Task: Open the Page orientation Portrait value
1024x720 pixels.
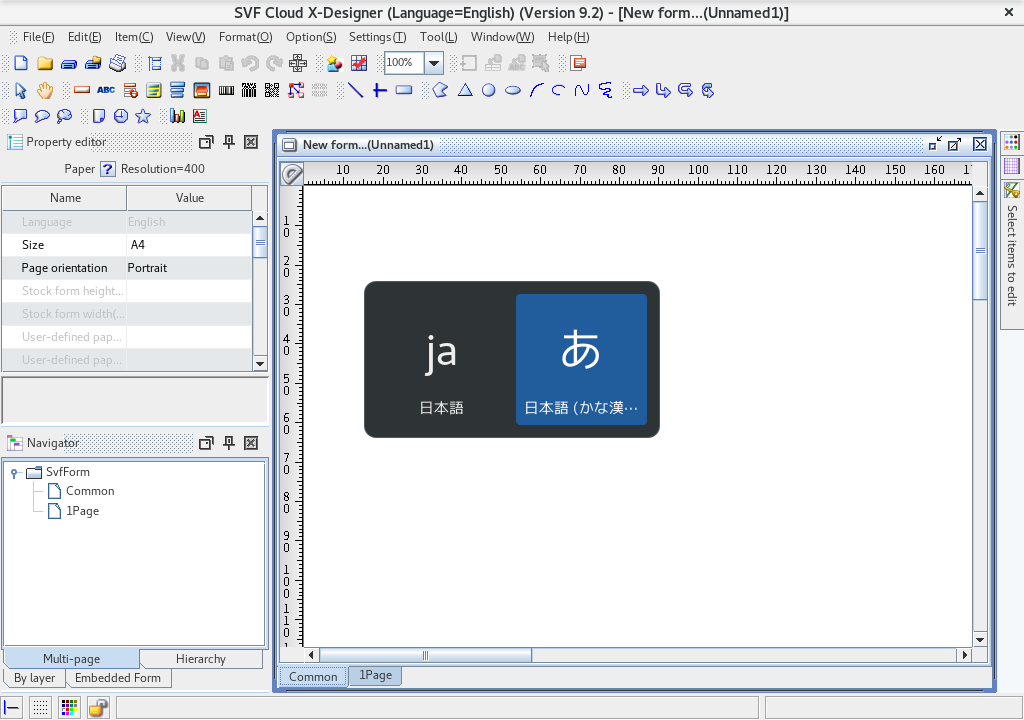Action: coord(189,268)
